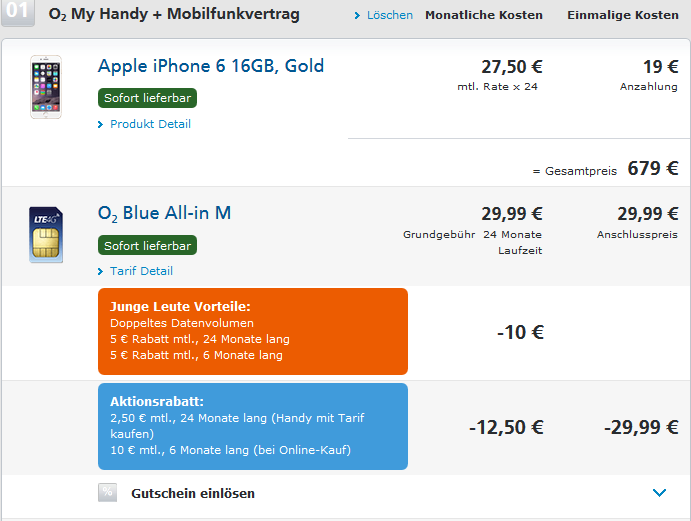691x521 pixels.
Task: Open Apple iPhone 6 16GB, Gold title
Action: 211,66
